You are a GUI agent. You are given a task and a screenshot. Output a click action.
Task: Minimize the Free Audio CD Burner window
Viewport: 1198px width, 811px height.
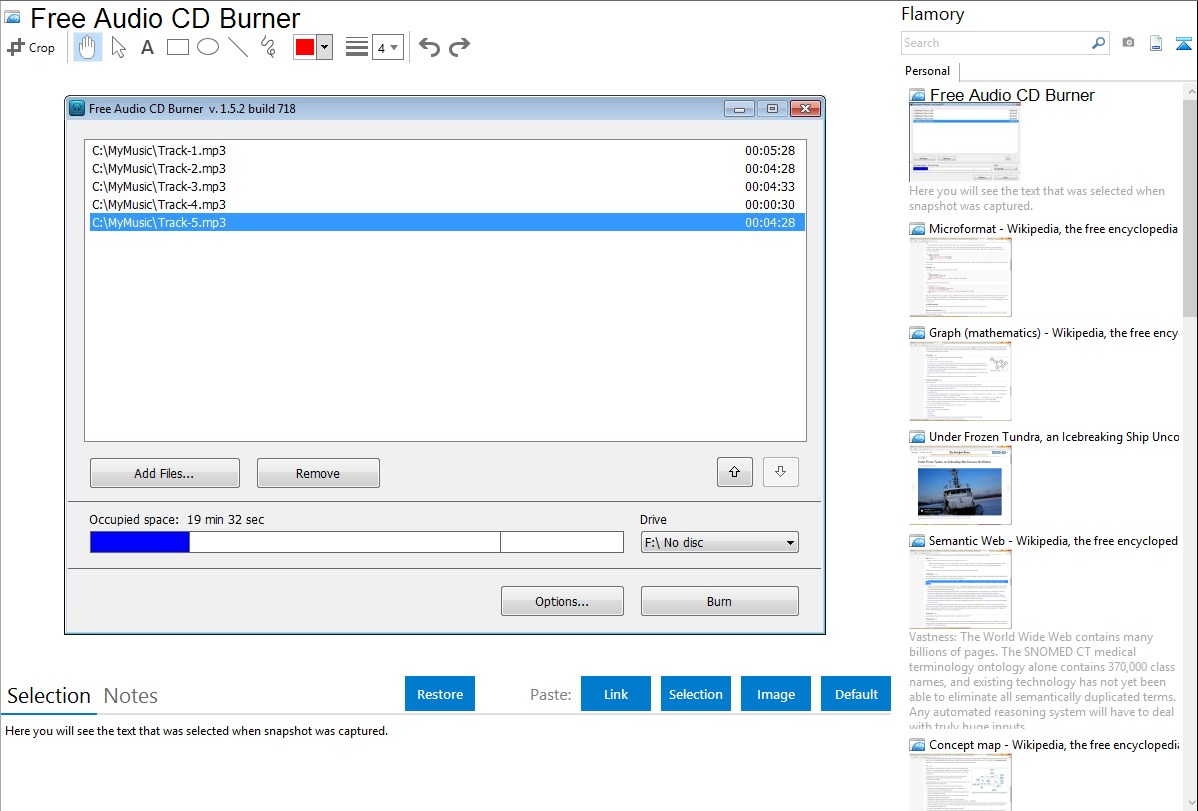click(739, 109)
